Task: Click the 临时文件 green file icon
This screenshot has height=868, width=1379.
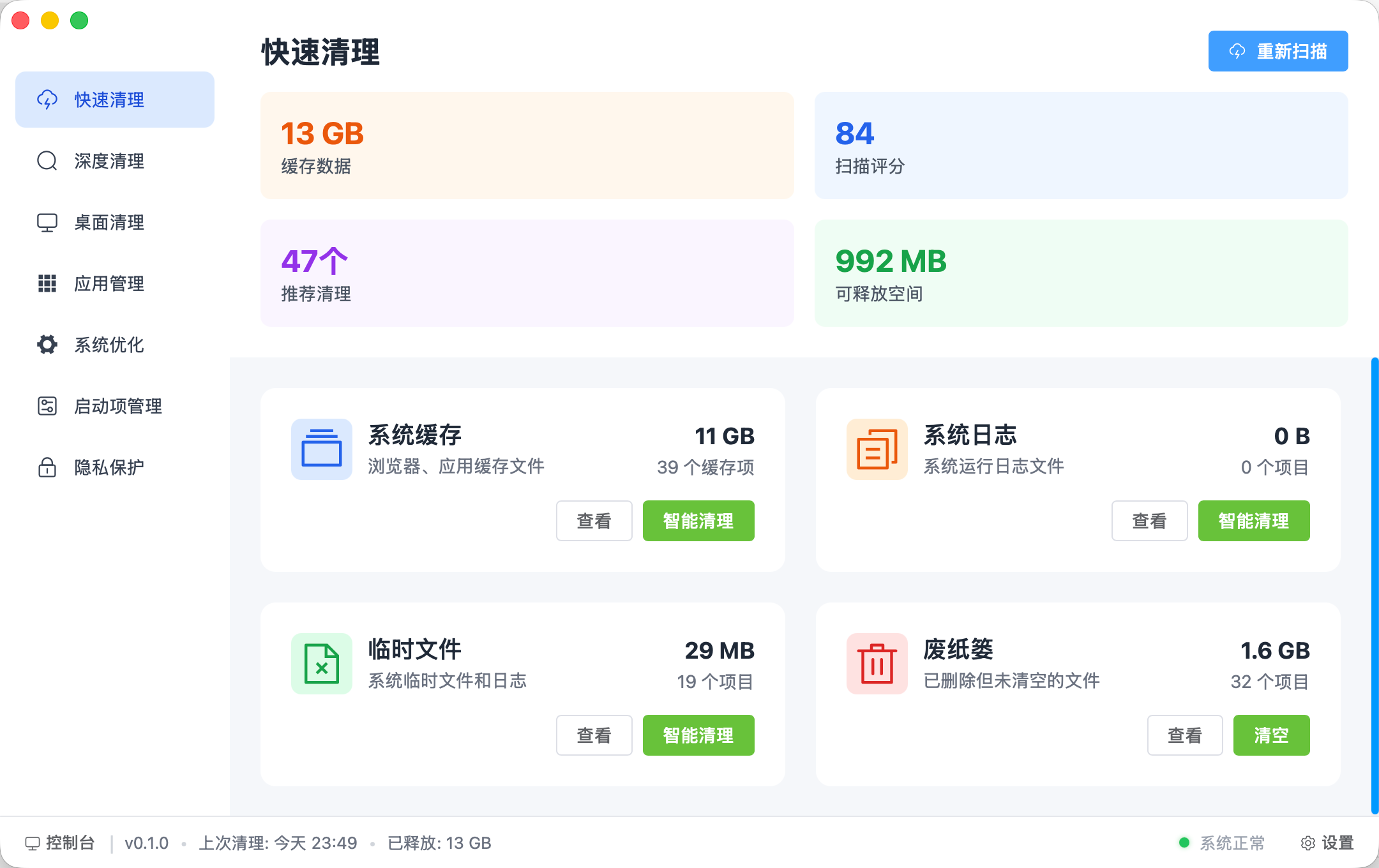Action: tap(321, 663)
